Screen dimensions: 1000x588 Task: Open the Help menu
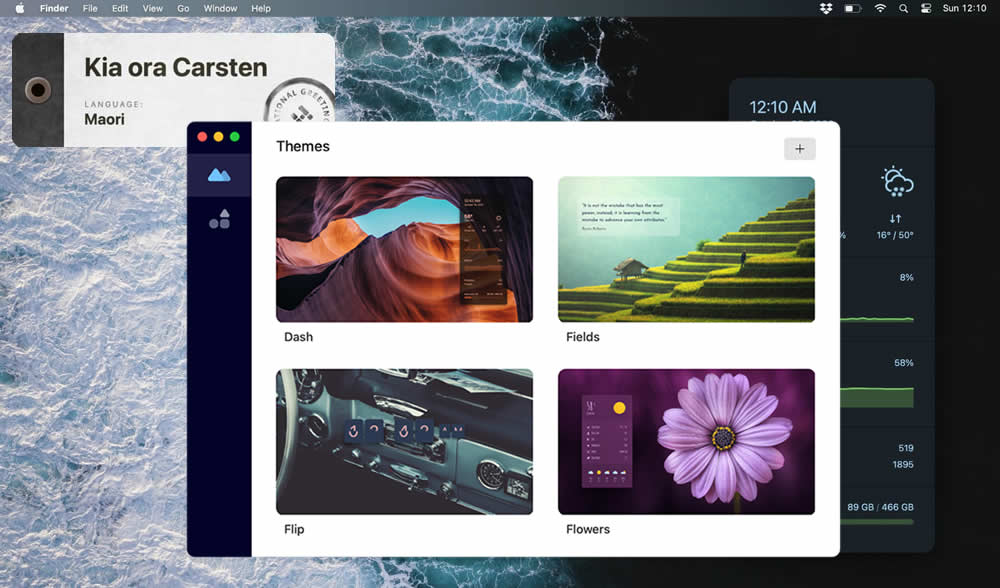tap(261, 8)
